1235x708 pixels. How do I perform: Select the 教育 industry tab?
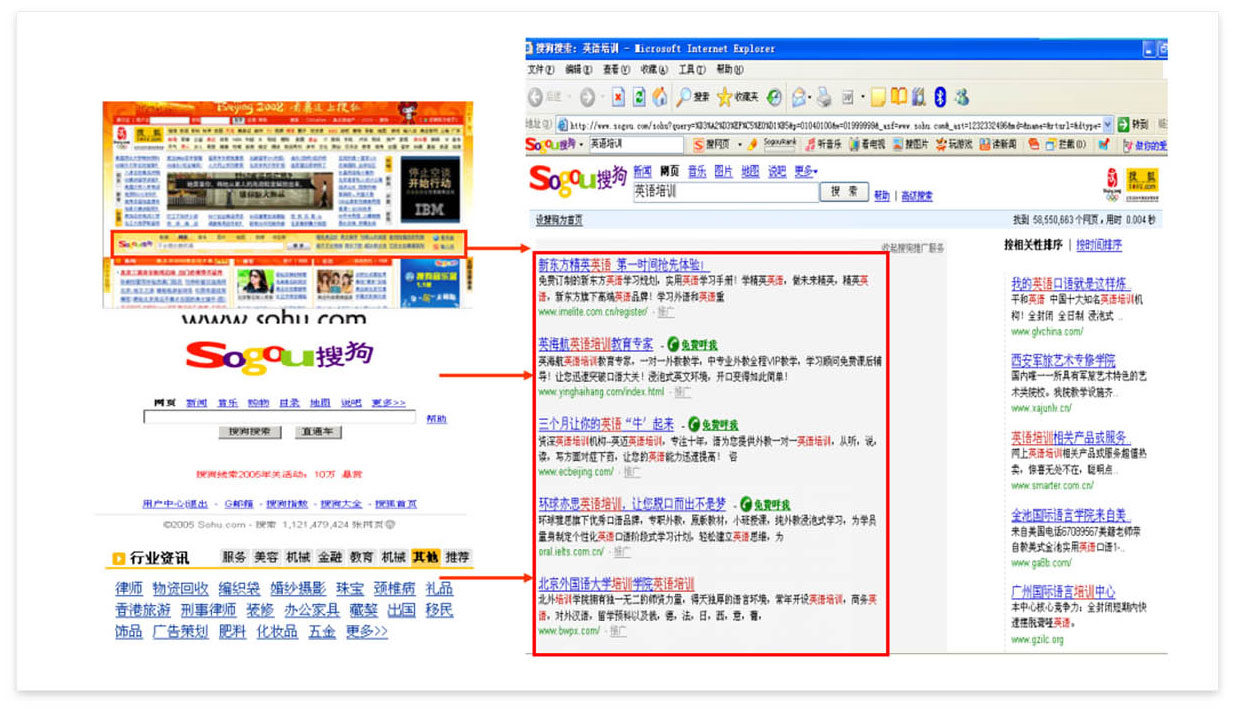point(362,557)
